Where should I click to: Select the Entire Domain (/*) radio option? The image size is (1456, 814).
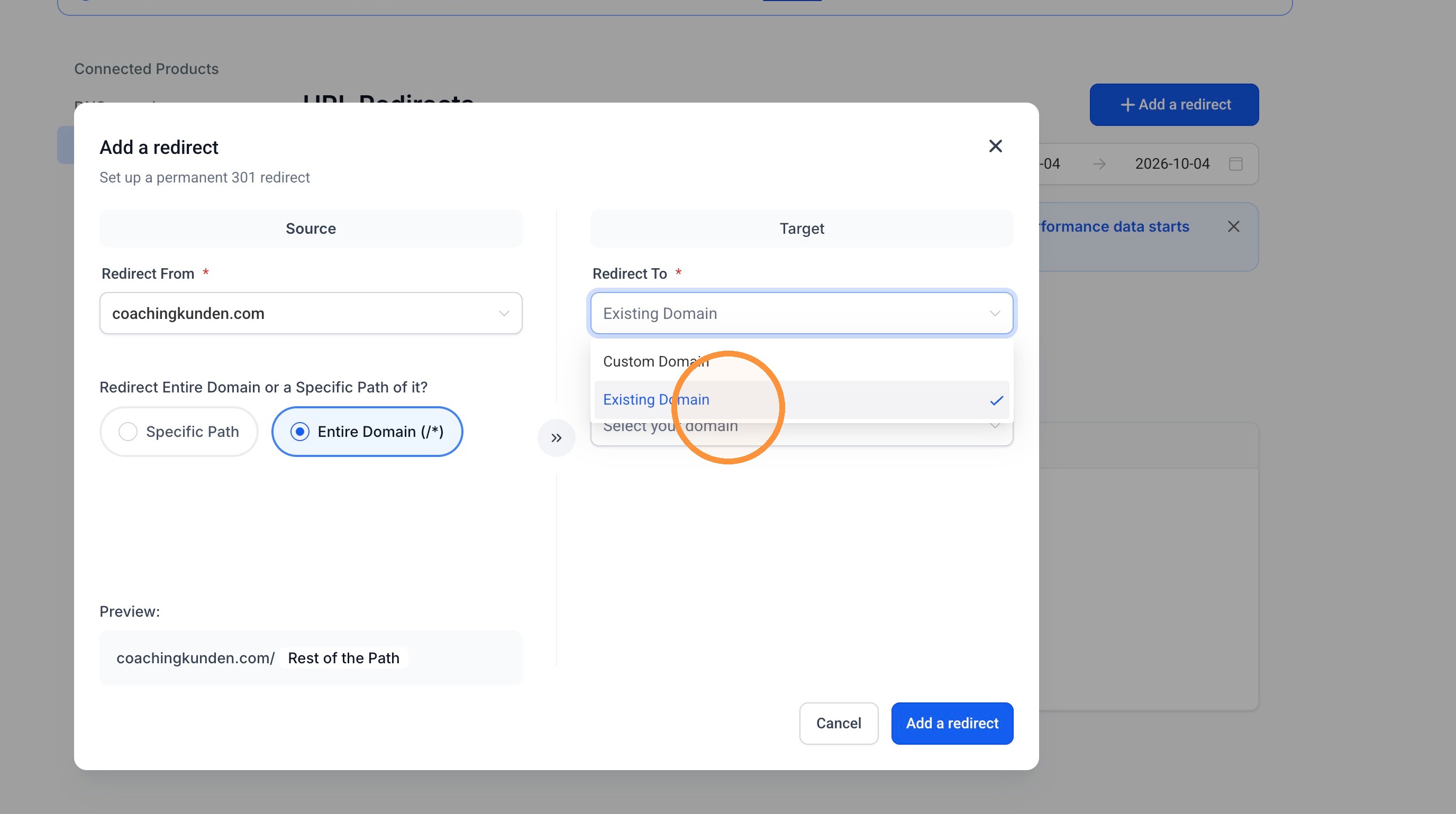pos(367,432)
